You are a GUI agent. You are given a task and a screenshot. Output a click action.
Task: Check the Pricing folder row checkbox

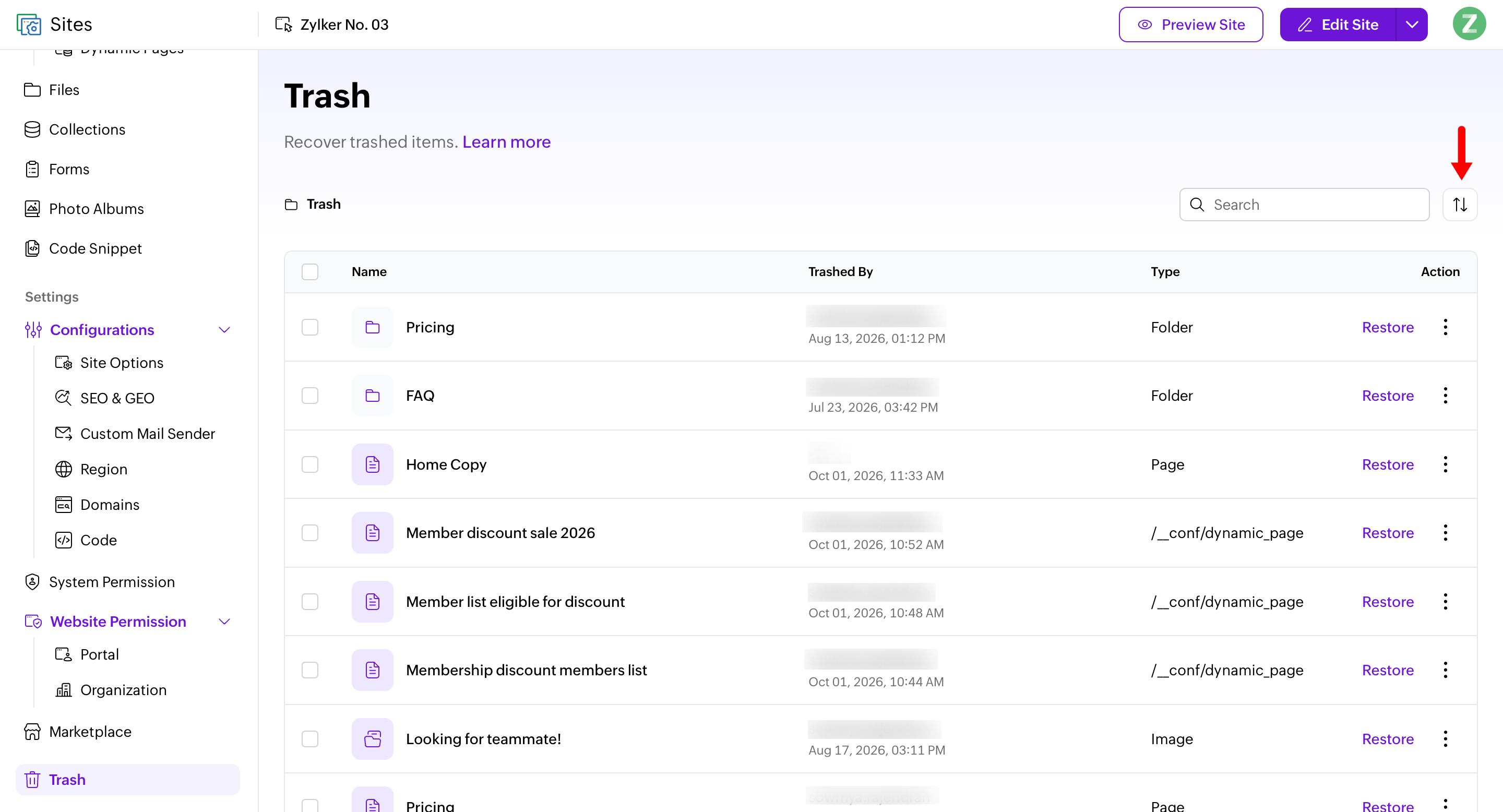pyautogui.click(x=310, y=327)
